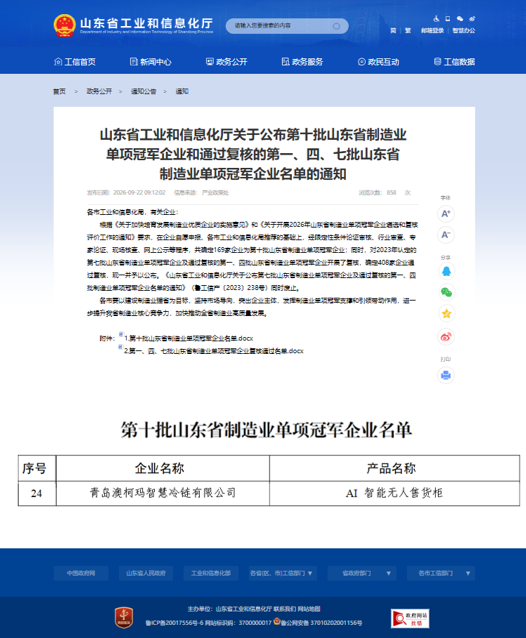This screenshot has height=638, width=526.
Task: Go to 政务公开 in breadcrumb
Action: [x=99, y=91]
